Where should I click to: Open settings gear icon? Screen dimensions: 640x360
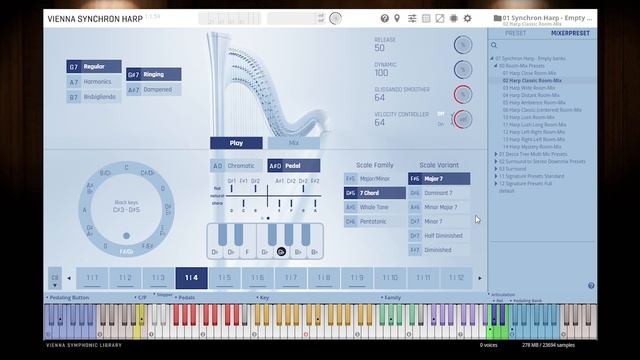coord(468,18)
